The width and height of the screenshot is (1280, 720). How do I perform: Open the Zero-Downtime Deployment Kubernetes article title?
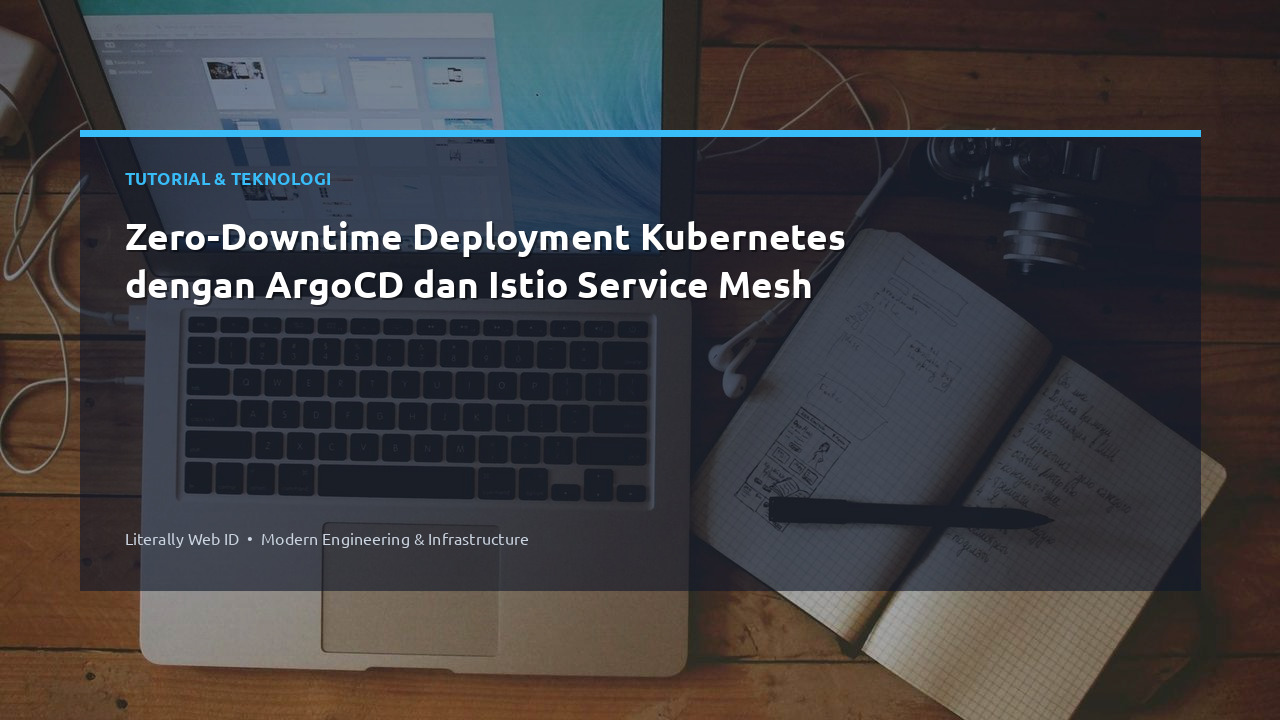point(485,262)
